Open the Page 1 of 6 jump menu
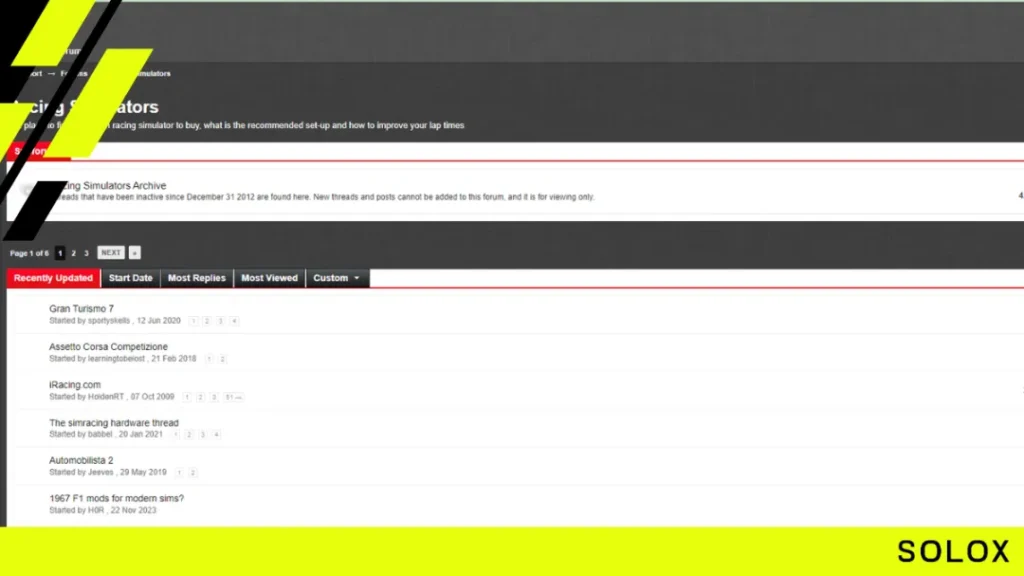 click(29, 253)
